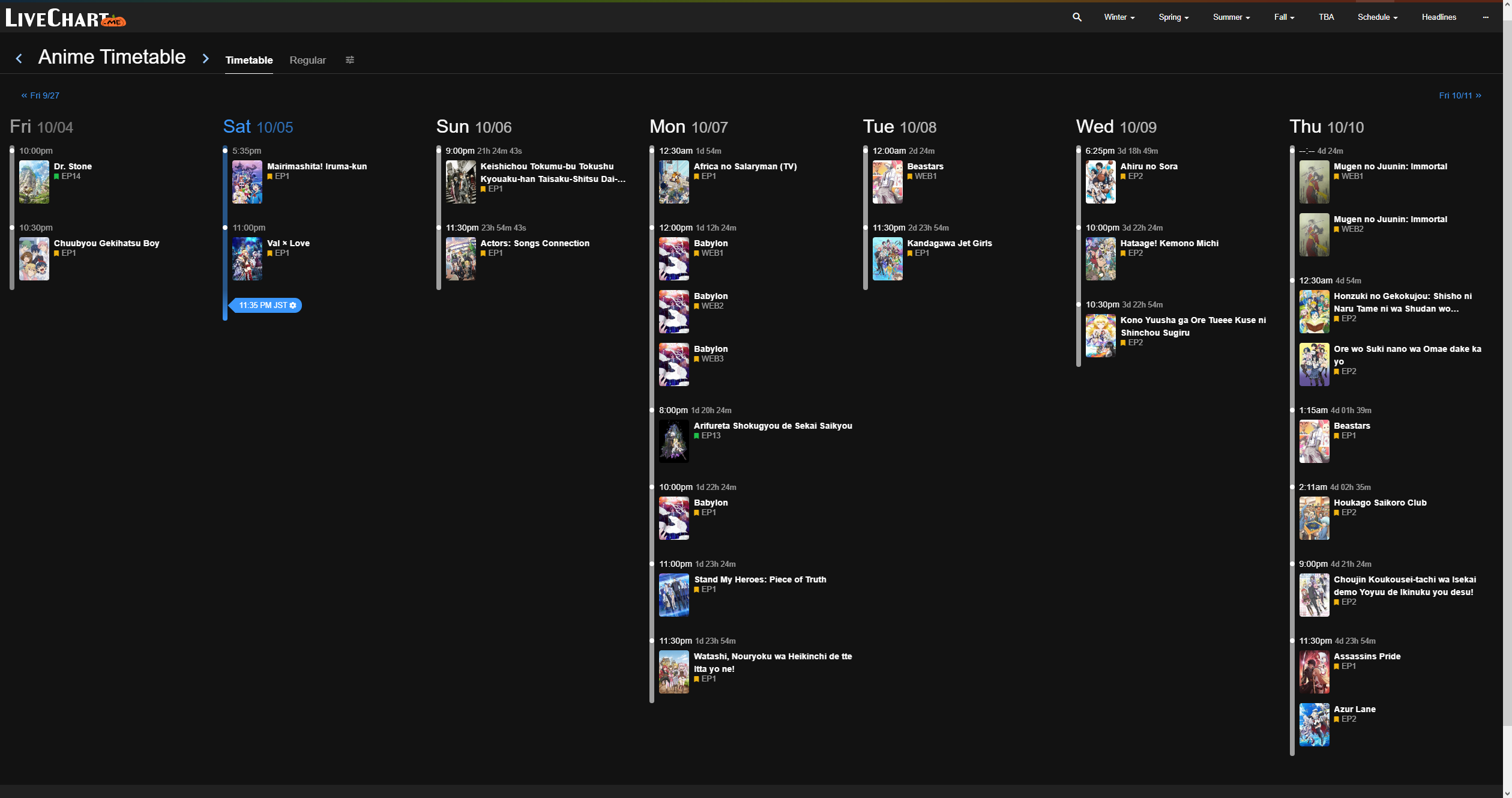Switch to the Regular tab

(307, 60)
